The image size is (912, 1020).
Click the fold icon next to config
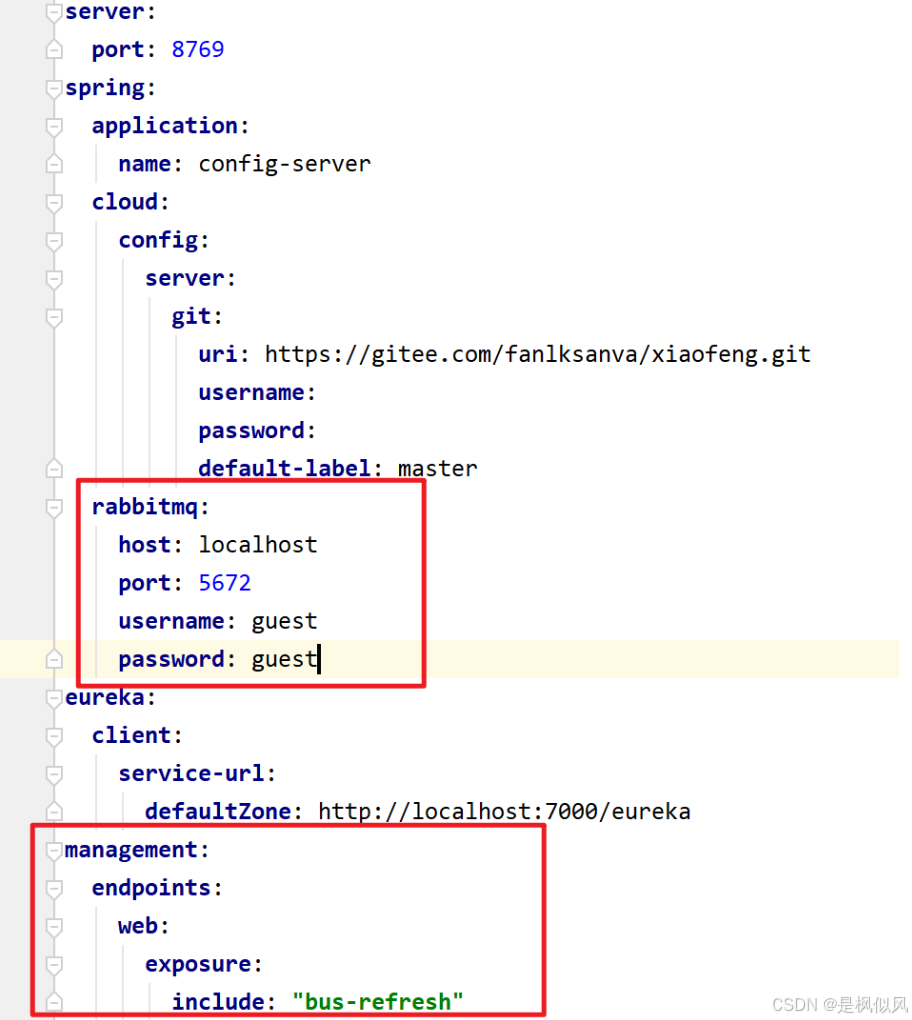[x=54, y=240]
